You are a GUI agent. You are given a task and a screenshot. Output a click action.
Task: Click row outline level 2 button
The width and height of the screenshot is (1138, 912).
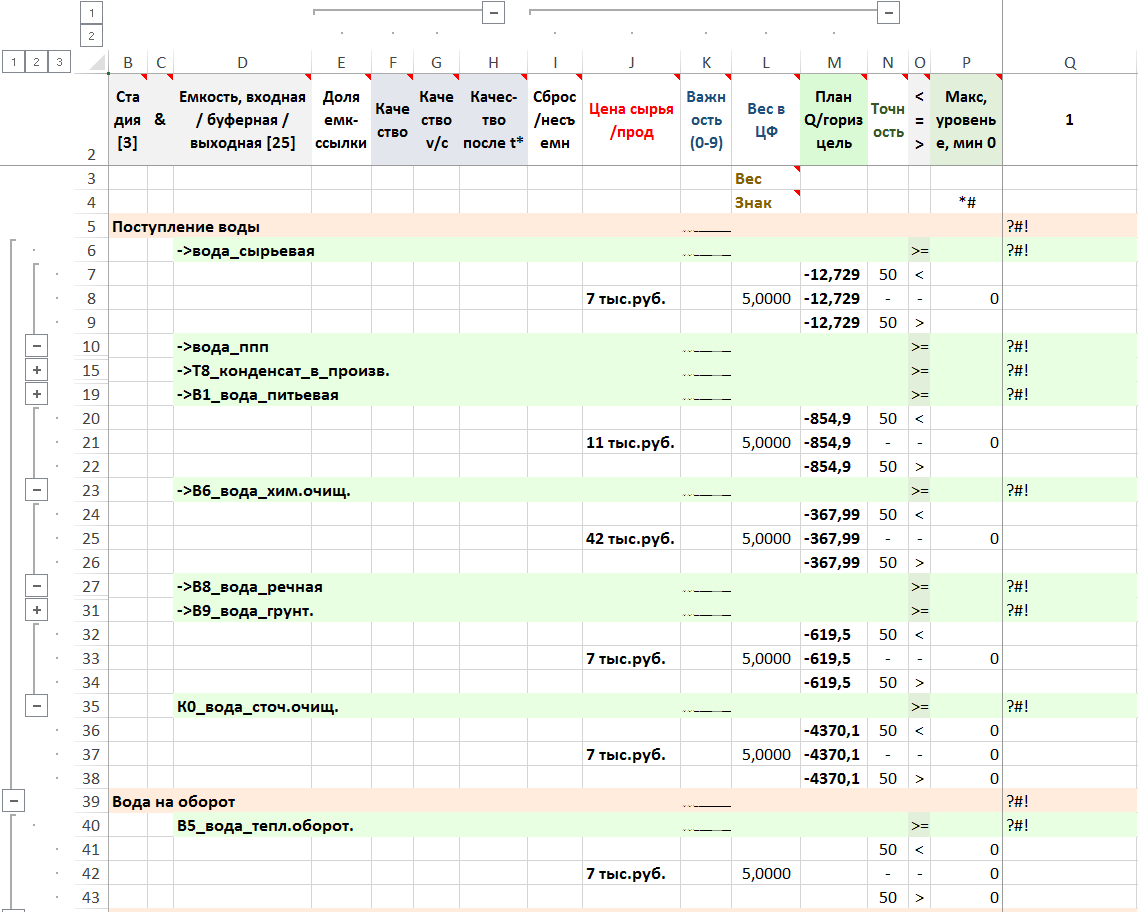(36, 62)
